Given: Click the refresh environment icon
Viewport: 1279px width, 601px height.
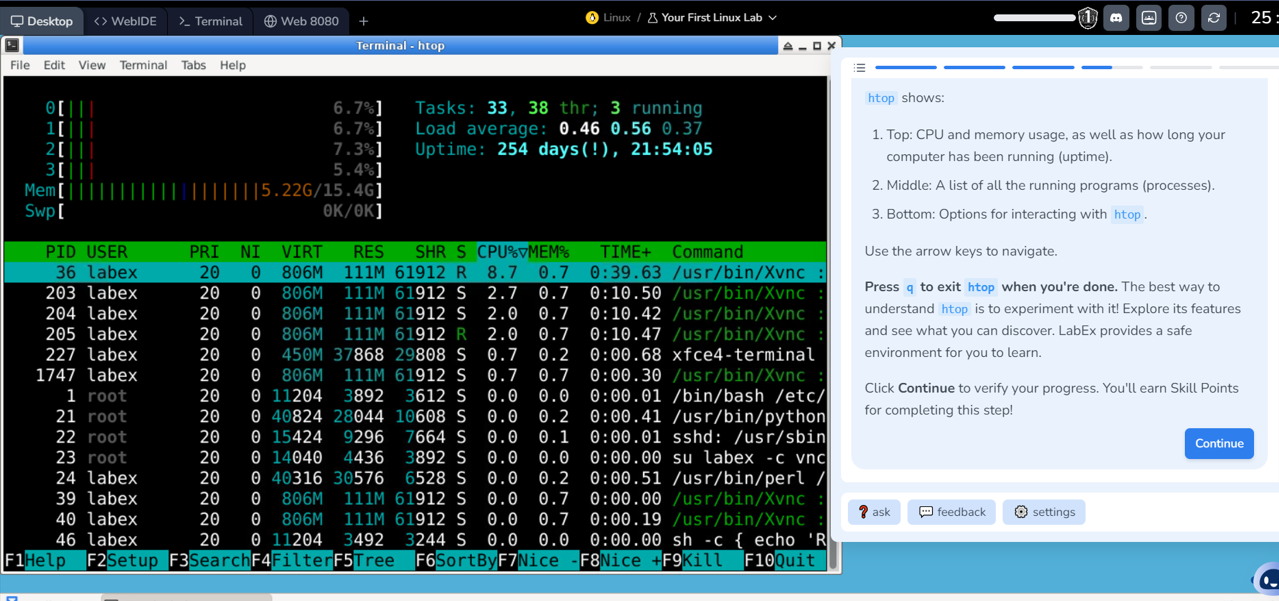Looking at the screenshot, I should (x=1214, y=18).
